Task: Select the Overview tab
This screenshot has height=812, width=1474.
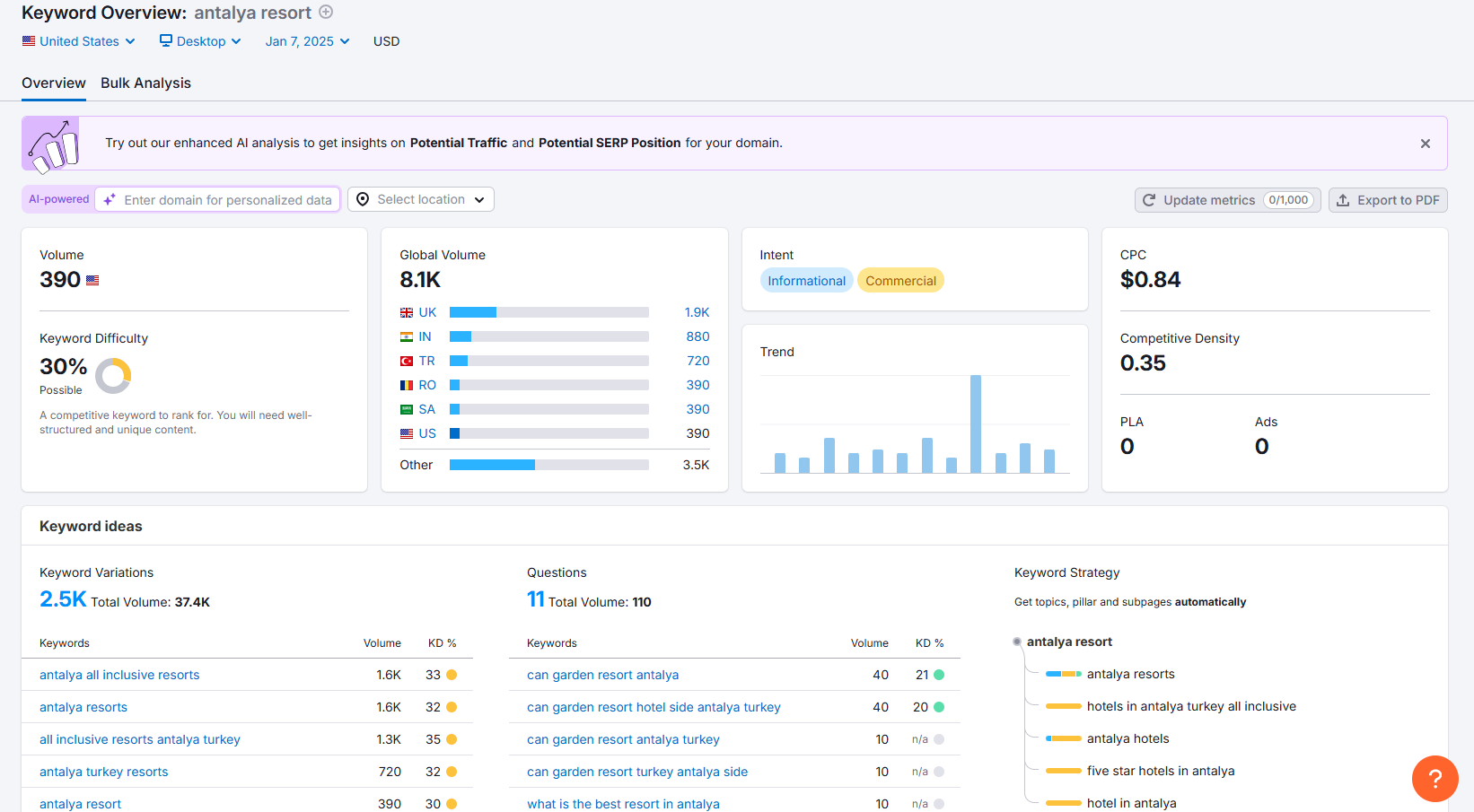Action: pos(54,83)
